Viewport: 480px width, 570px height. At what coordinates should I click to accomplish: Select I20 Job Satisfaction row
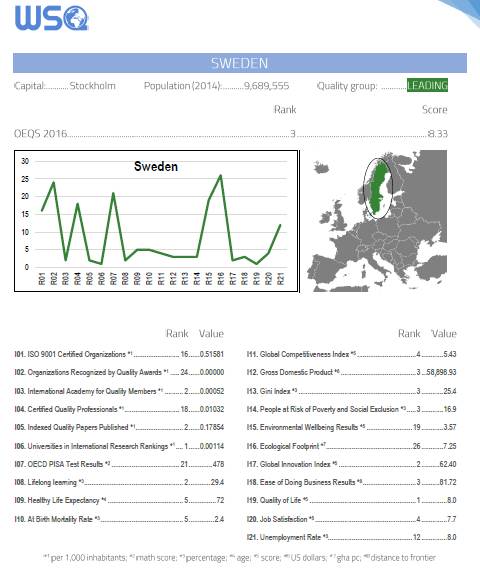(351, 519)
